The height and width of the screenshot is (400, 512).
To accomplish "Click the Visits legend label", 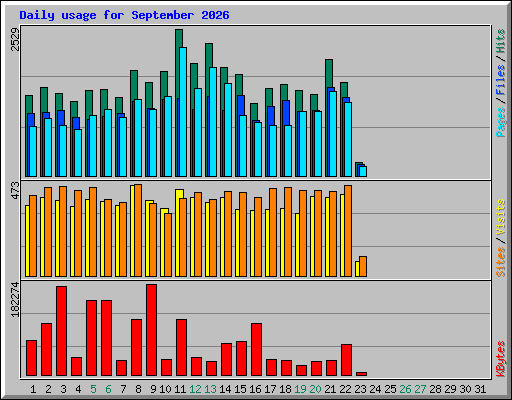I will (x=500, y=217).
